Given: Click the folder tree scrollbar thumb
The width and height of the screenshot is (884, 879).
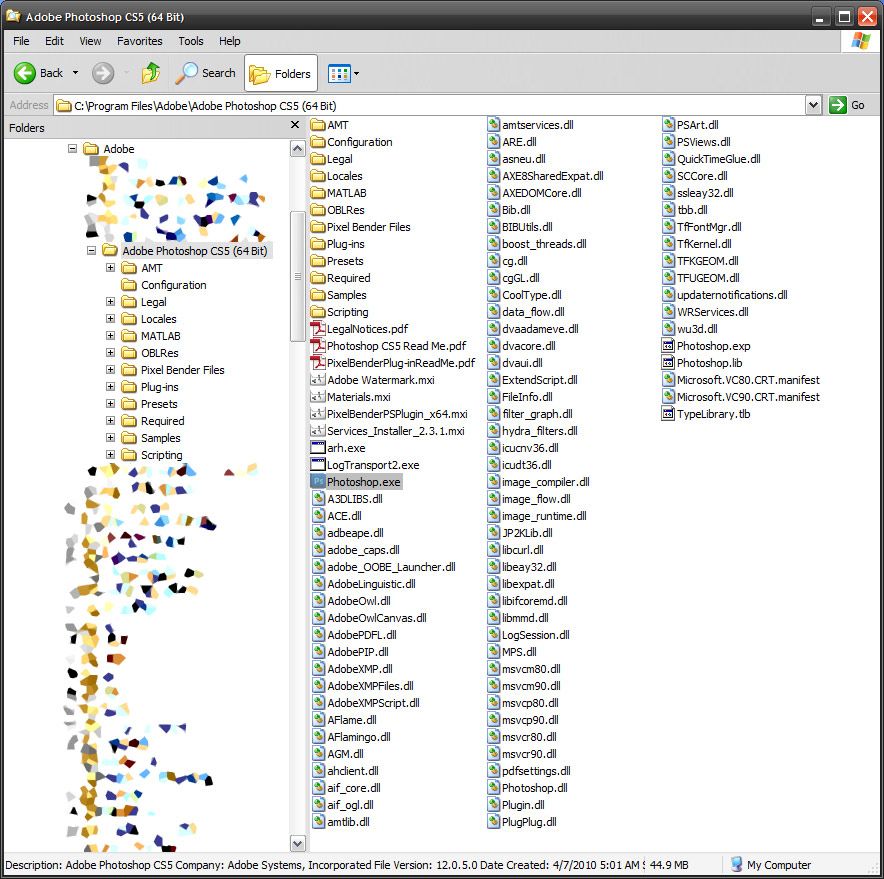Looking at the screenshot, I should (297, 276).
